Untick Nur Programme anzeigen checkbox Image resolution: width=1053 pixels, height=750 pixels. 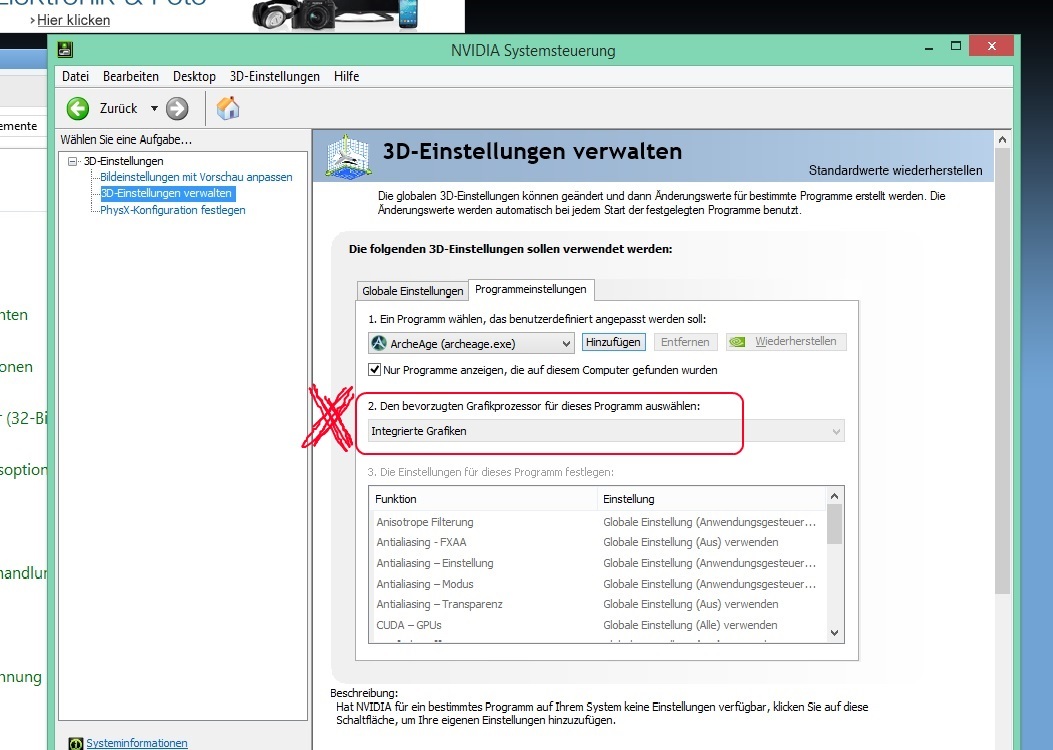pos(375,369)
